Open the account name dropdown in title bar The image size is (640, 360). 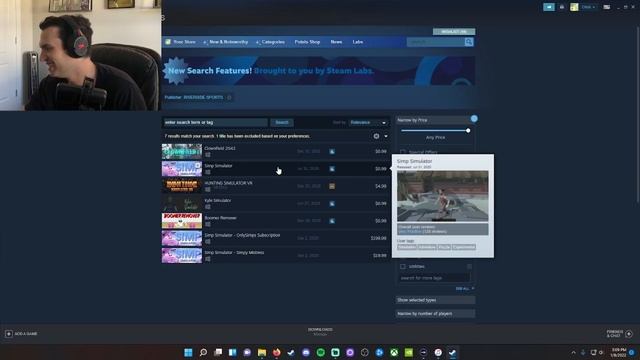588,7
